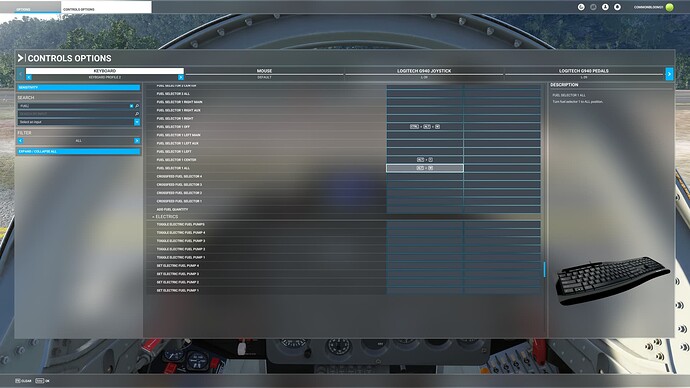Click the OK button at bottom bar
690x388 pixels.
pyautogui.click(x=43, y=381)
